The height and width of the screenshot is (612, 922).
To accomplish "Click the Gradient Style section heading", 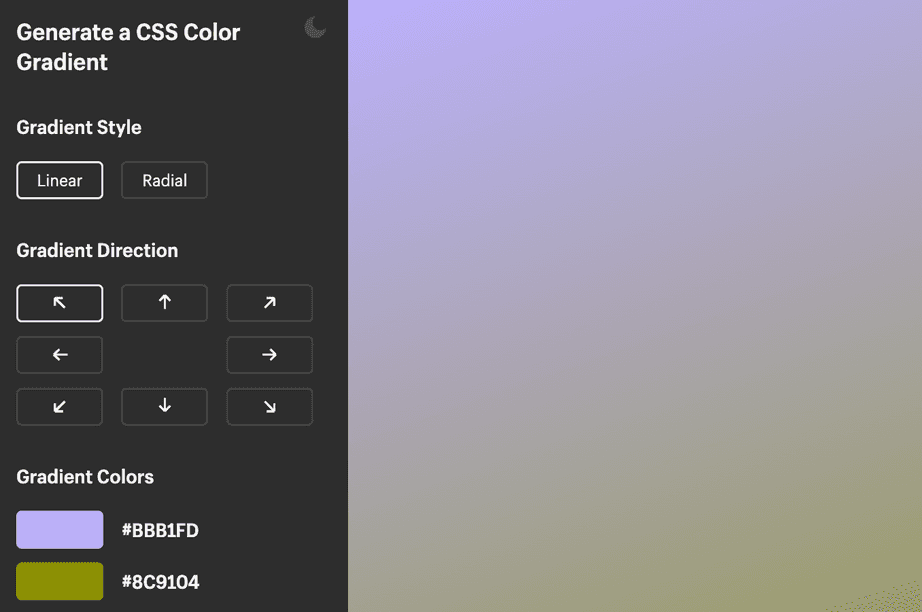I will [79, 127].
